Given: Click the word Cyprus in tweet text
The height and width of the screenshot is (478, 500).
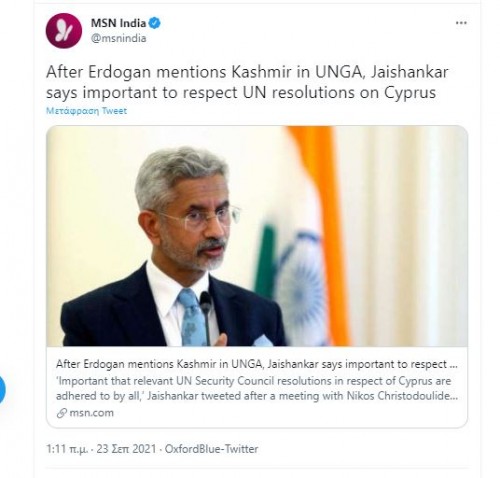Looking at the screenshot, I should pyautogui.click(x=410, y=93).
